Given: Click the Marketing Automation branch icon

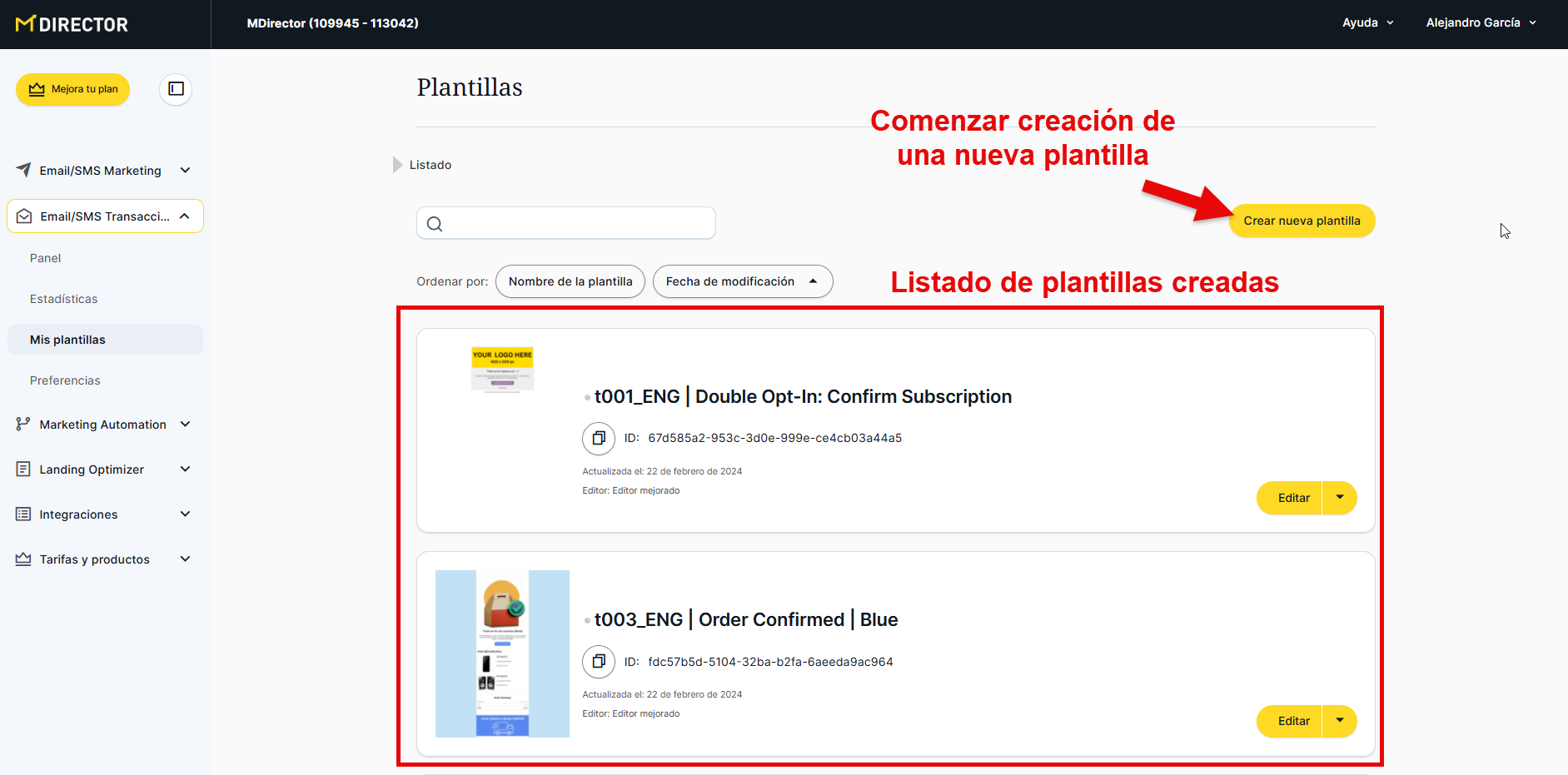Looking at the screenshot, I should click(23, 425).
